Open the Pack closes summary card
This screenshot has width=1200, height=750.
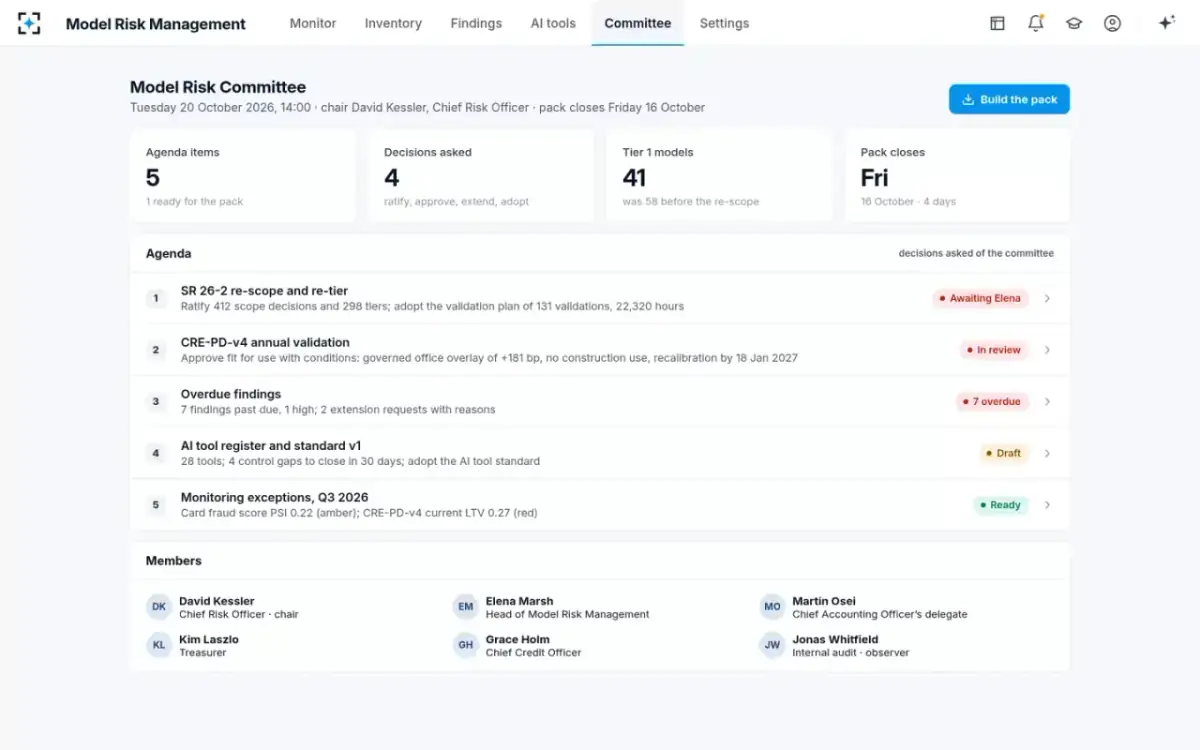pos(958,175)
